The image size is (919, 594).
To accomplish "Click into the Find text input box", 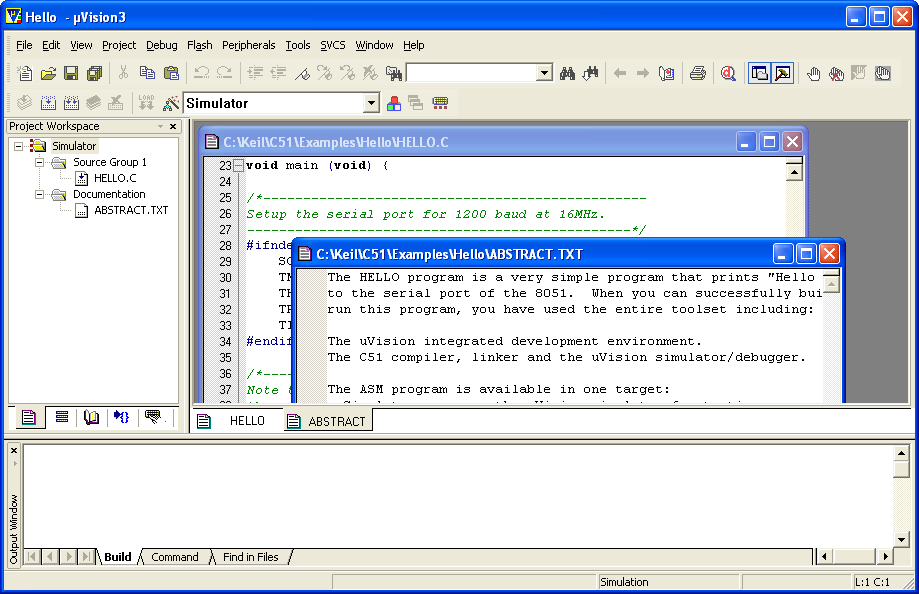I will [472, 73].
